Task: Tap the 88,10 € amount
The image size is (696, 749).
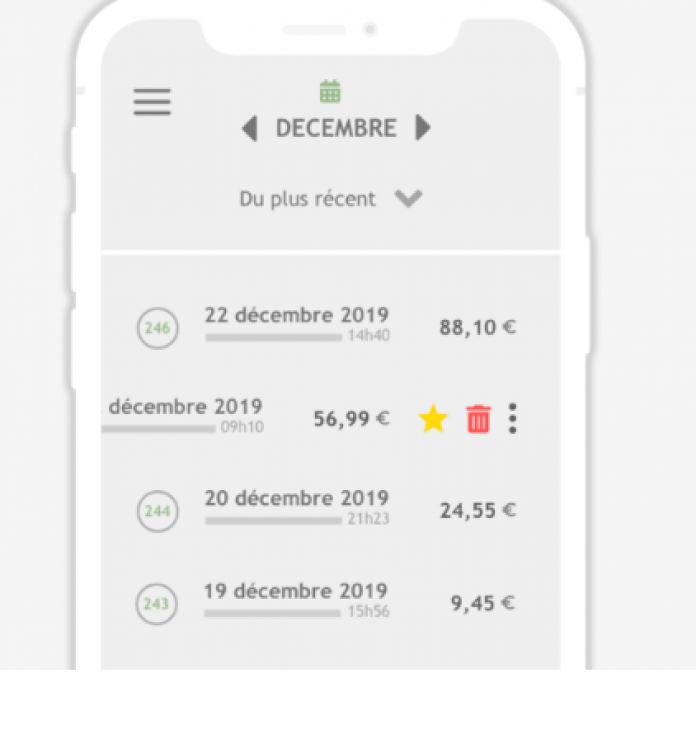Action: 477,328
